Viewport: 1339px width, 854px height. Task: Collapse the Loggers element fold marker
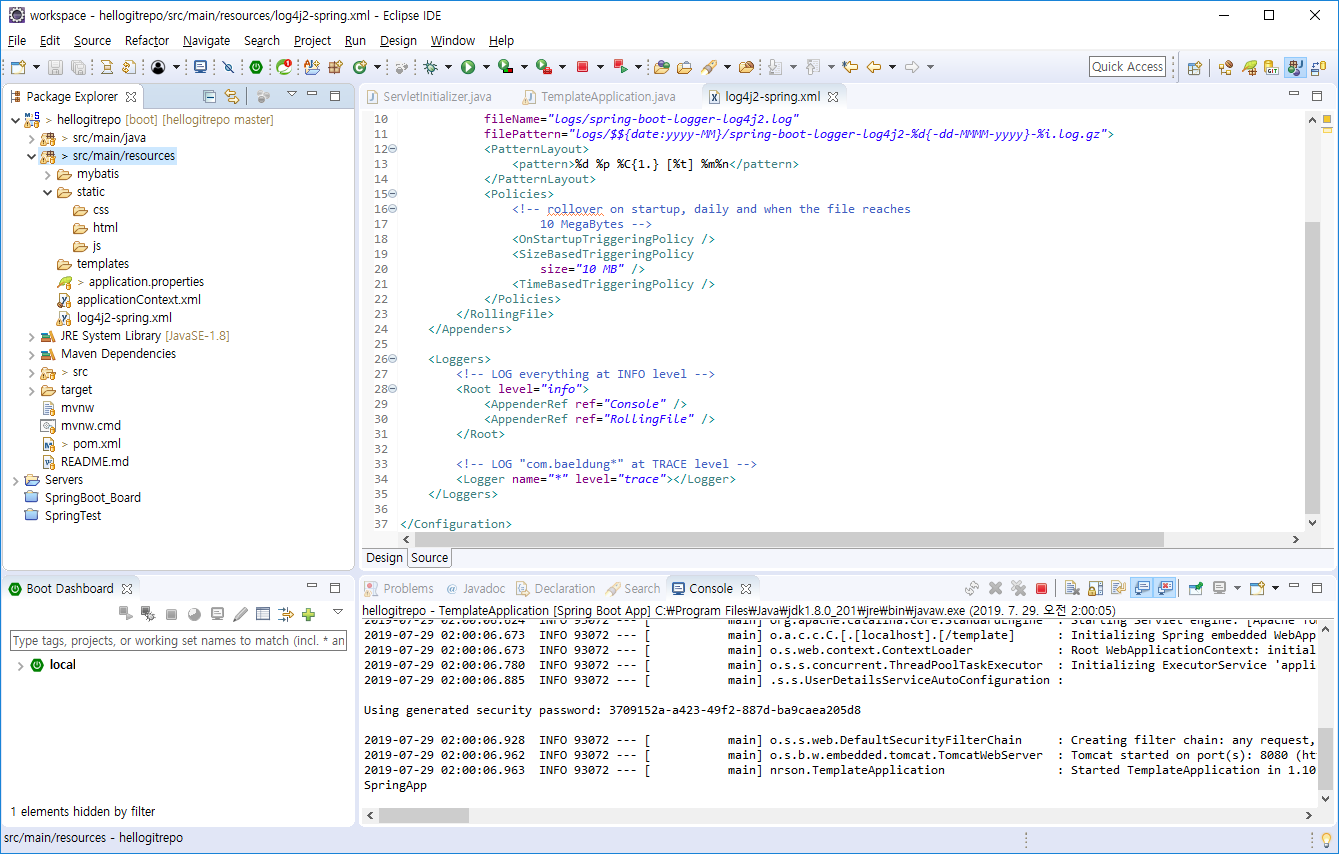[x=392, y=359]
